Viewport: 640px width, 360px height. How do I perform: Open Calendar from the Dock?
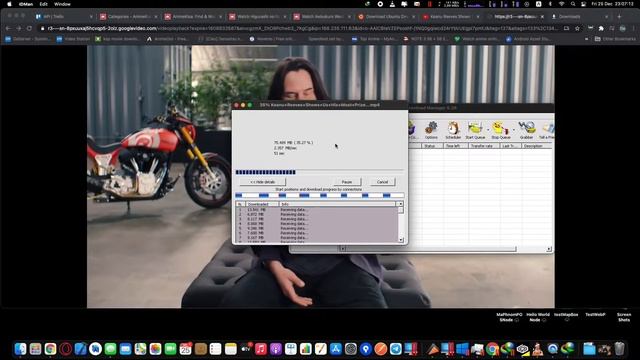pos(186,349)
